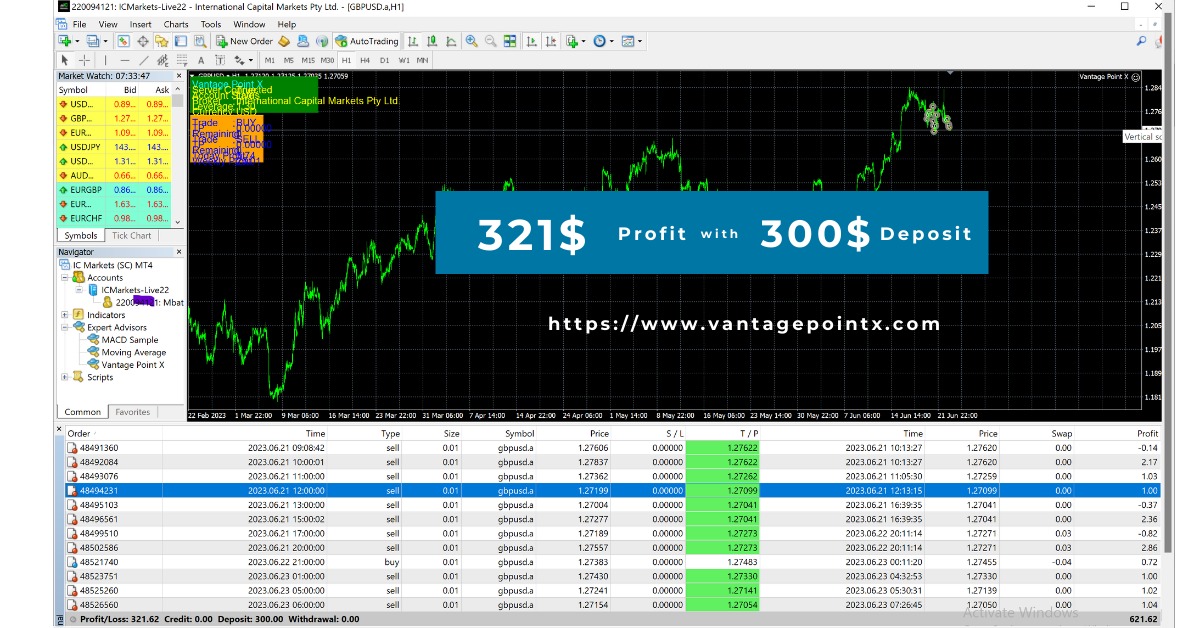Zoom in on the chart

[x=470, y=41]
